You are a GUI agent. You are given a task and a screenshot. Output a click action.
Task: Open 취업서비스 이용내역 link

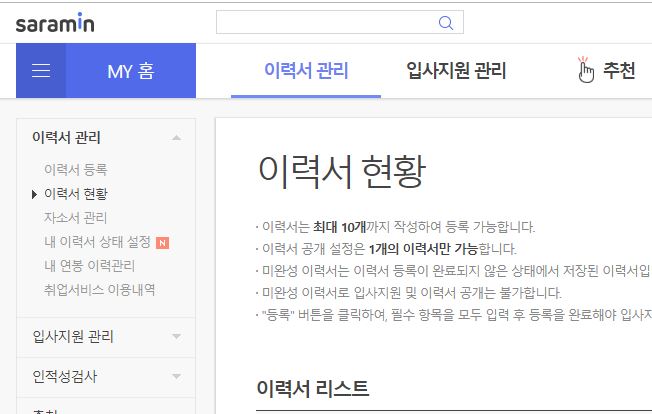pos(100,290)
